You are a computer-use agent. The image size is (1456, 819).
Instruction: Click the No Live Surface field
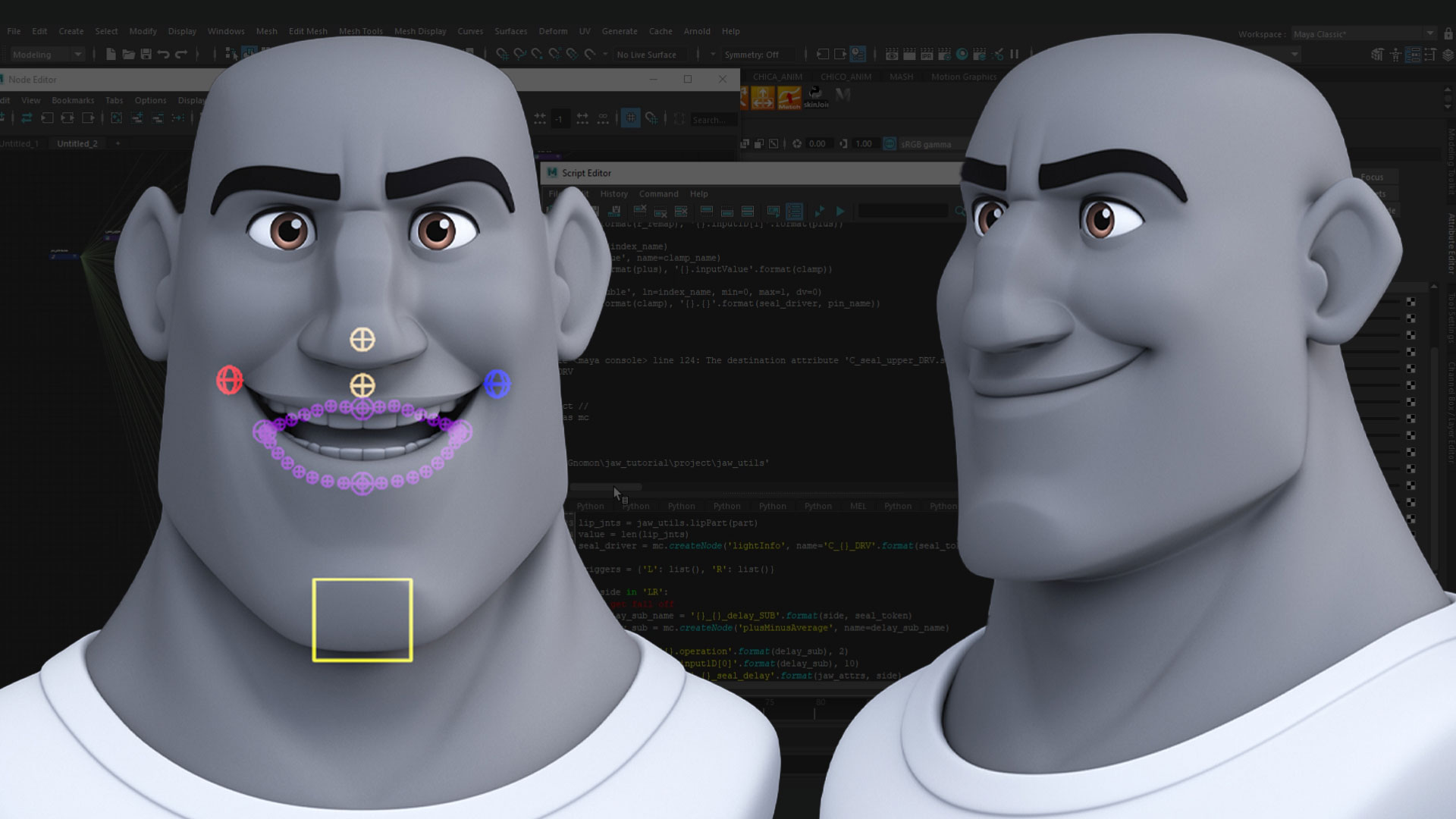646,55
